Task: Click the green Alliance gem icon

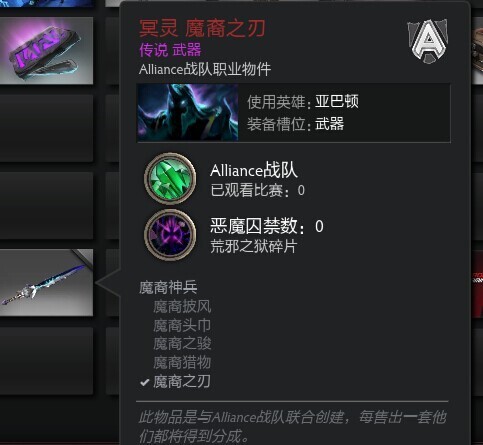Action: (x=170, y=178)
